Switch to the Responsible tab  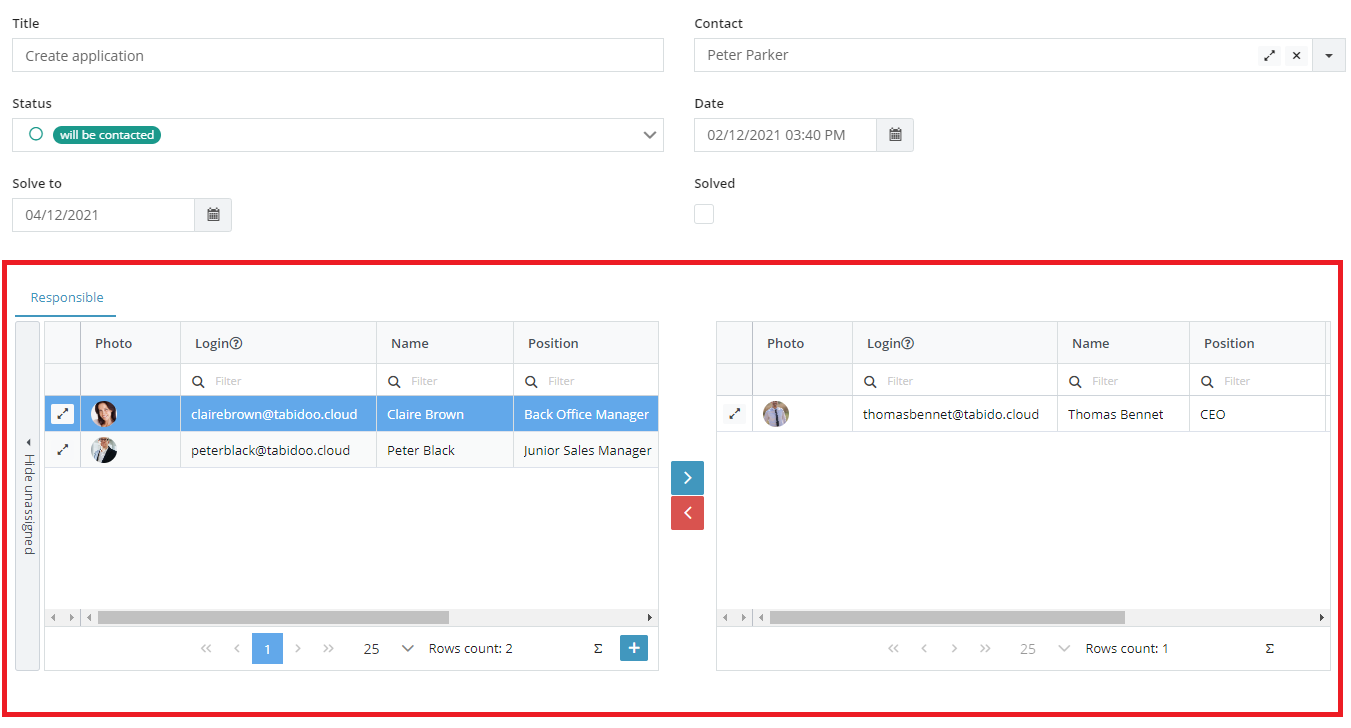(x=67, y=298)
